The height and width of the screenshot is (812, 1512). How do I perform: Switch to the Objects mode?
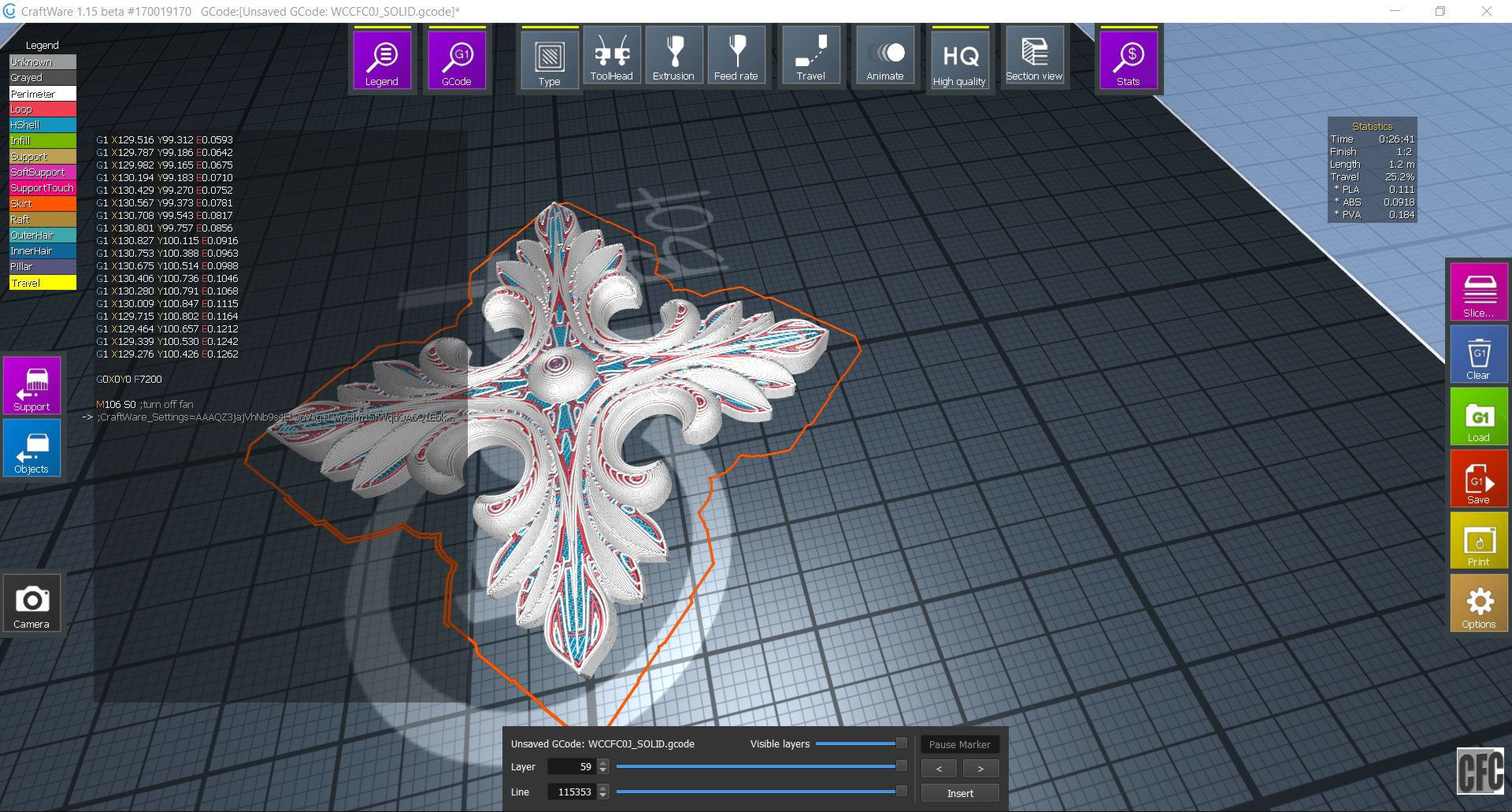31,448
